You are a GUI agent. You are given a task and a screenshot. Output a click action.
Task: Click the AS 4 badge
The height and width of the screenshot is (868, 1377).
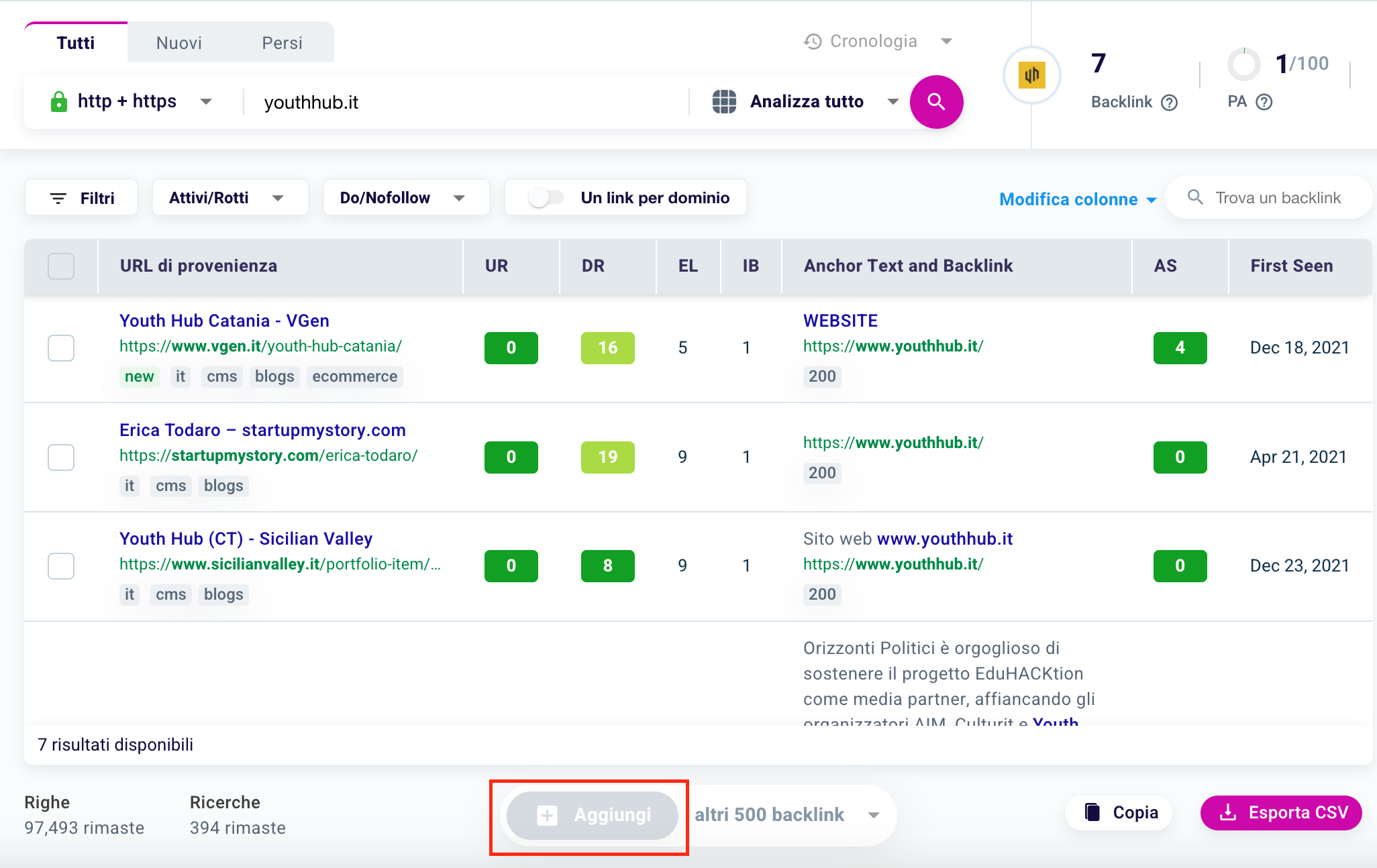[1180, 348]
